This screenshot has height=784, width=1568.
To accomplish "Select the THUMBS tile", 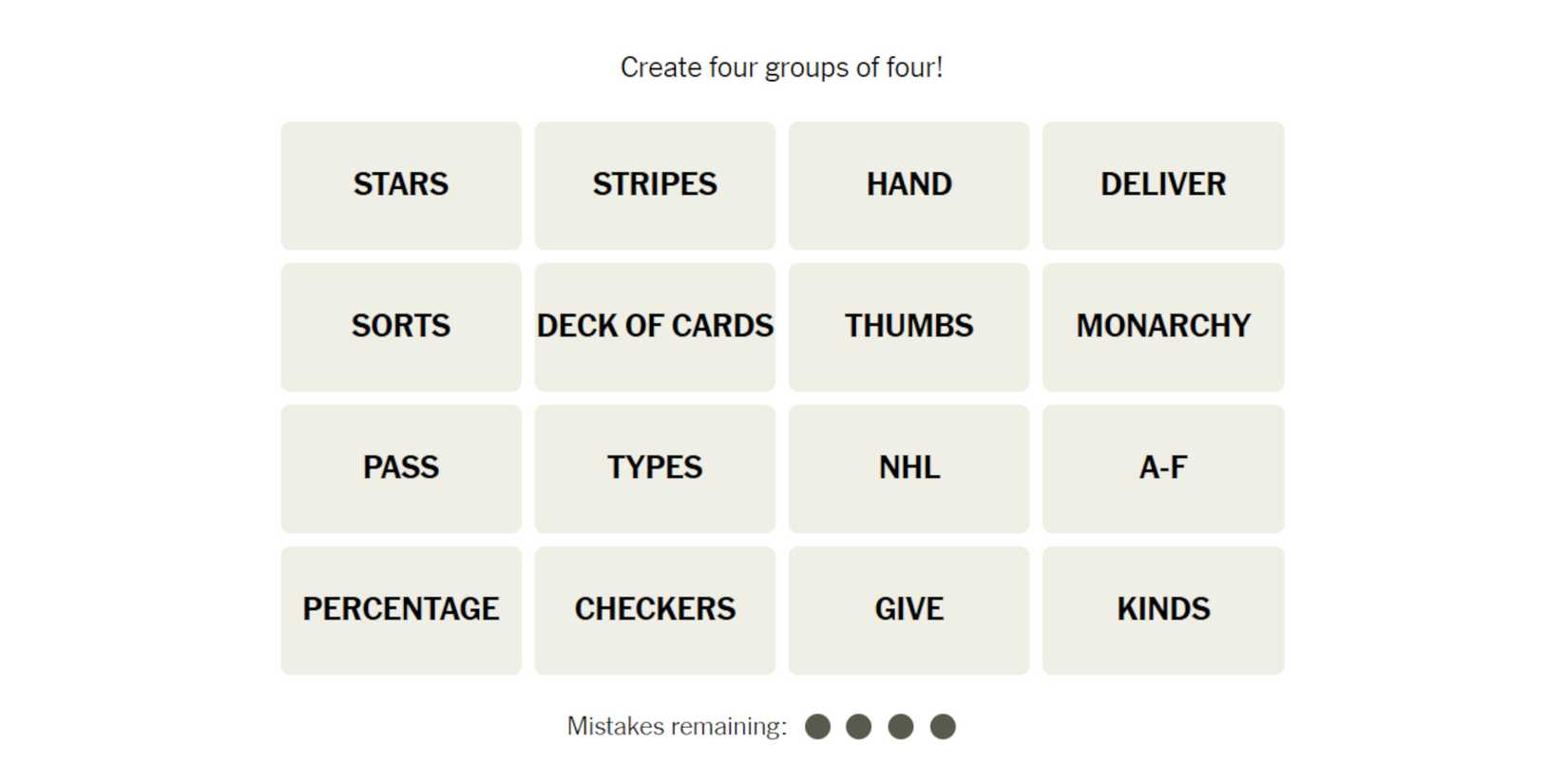I will pyautogui.click(x=908, y=327).
